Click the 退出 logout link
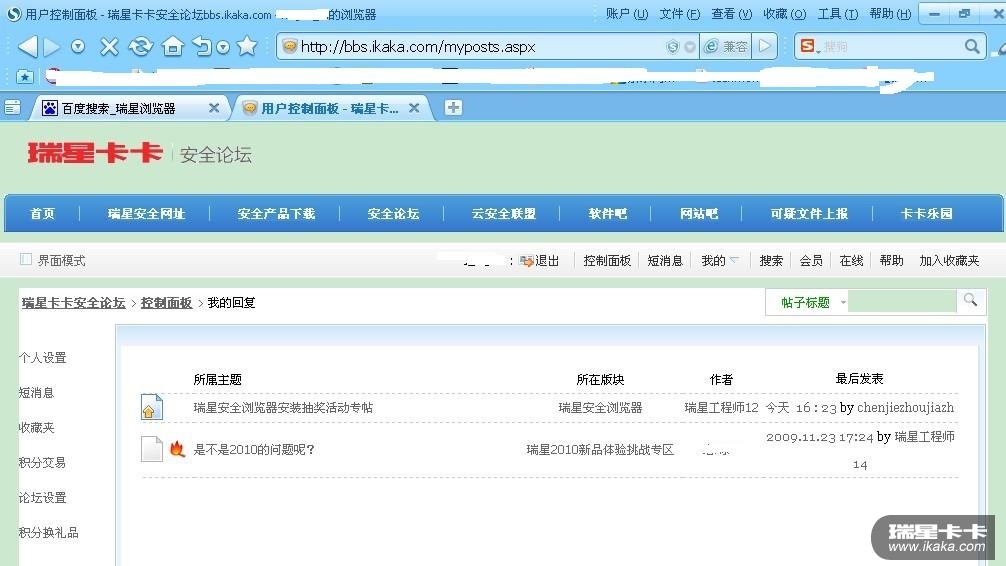 tap(547, 261)
